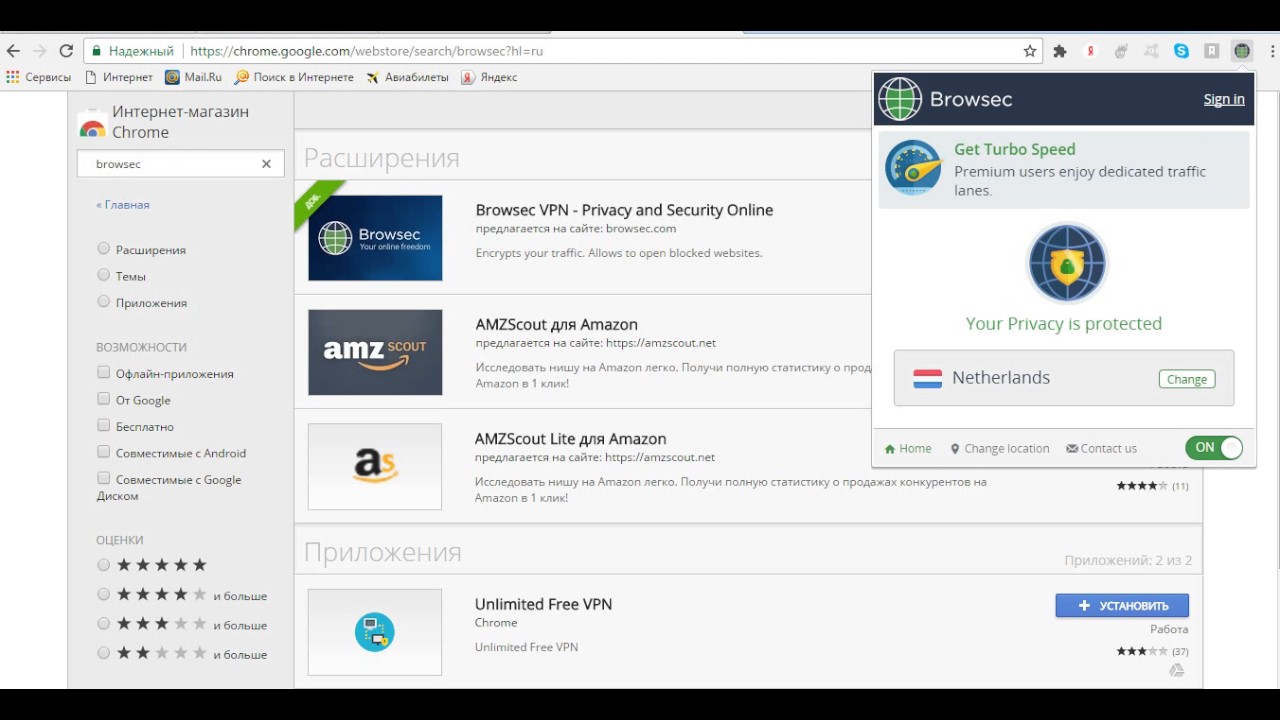Click the УСТАНОВИТЬ install button
Image resolution: width=1280 pixels, height=720 pixels.
pos(1122,605)
